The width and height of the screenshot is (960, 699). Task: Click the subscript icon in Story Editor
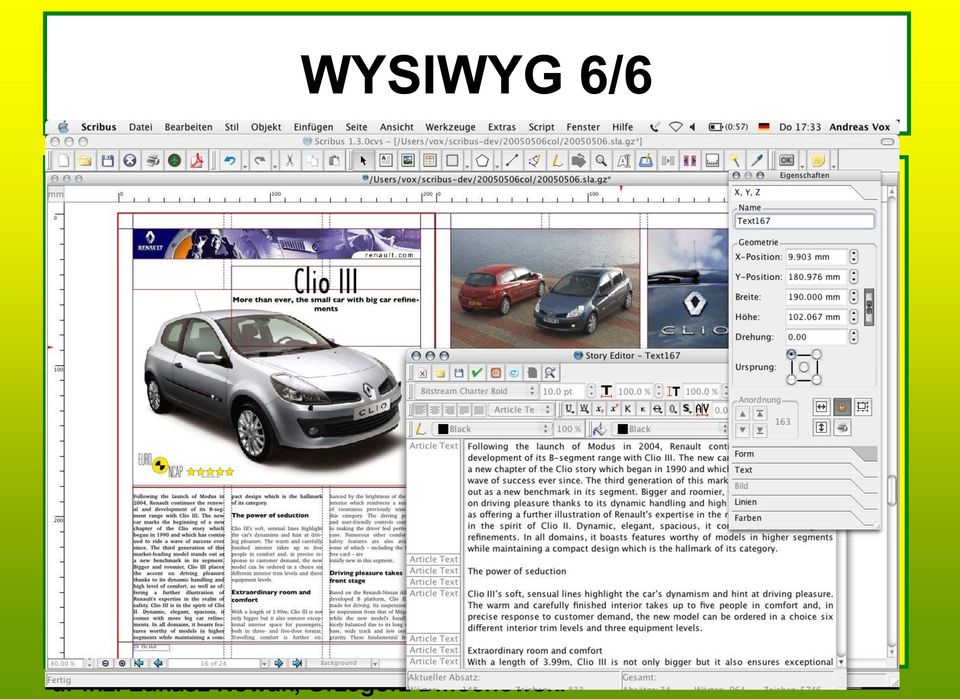click(599, 409)
